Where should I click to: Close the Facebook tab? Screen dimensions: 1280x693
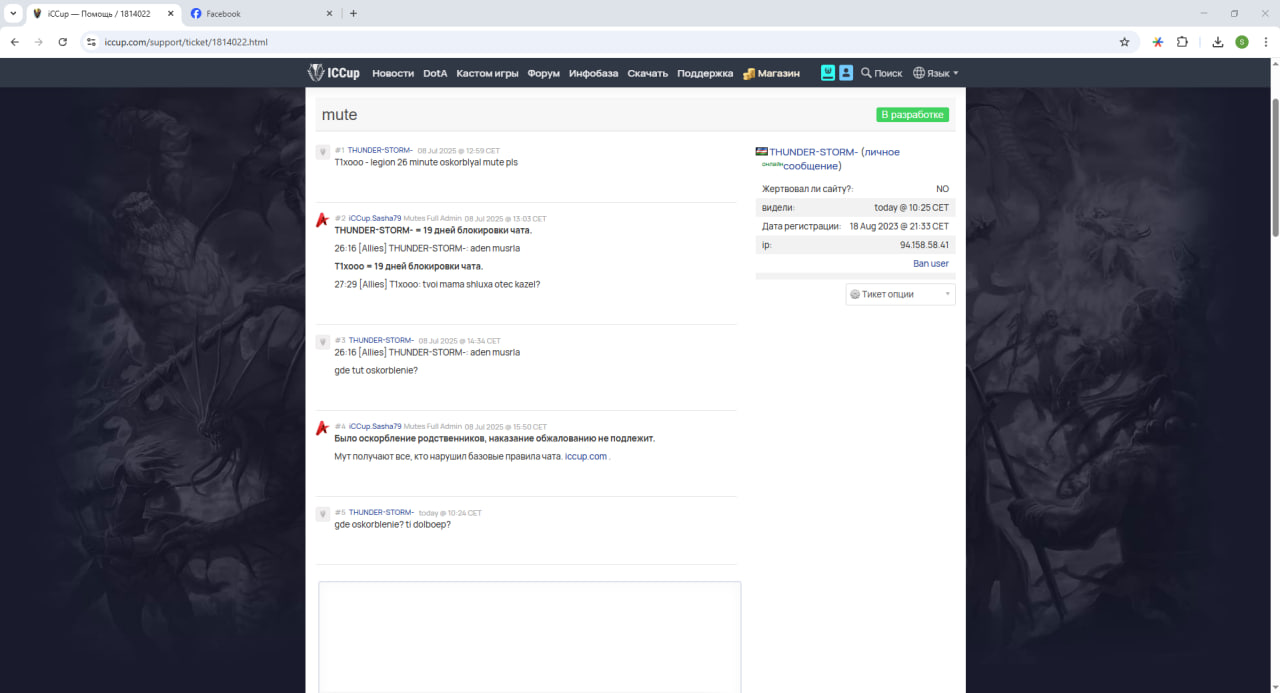pos(330,14)
